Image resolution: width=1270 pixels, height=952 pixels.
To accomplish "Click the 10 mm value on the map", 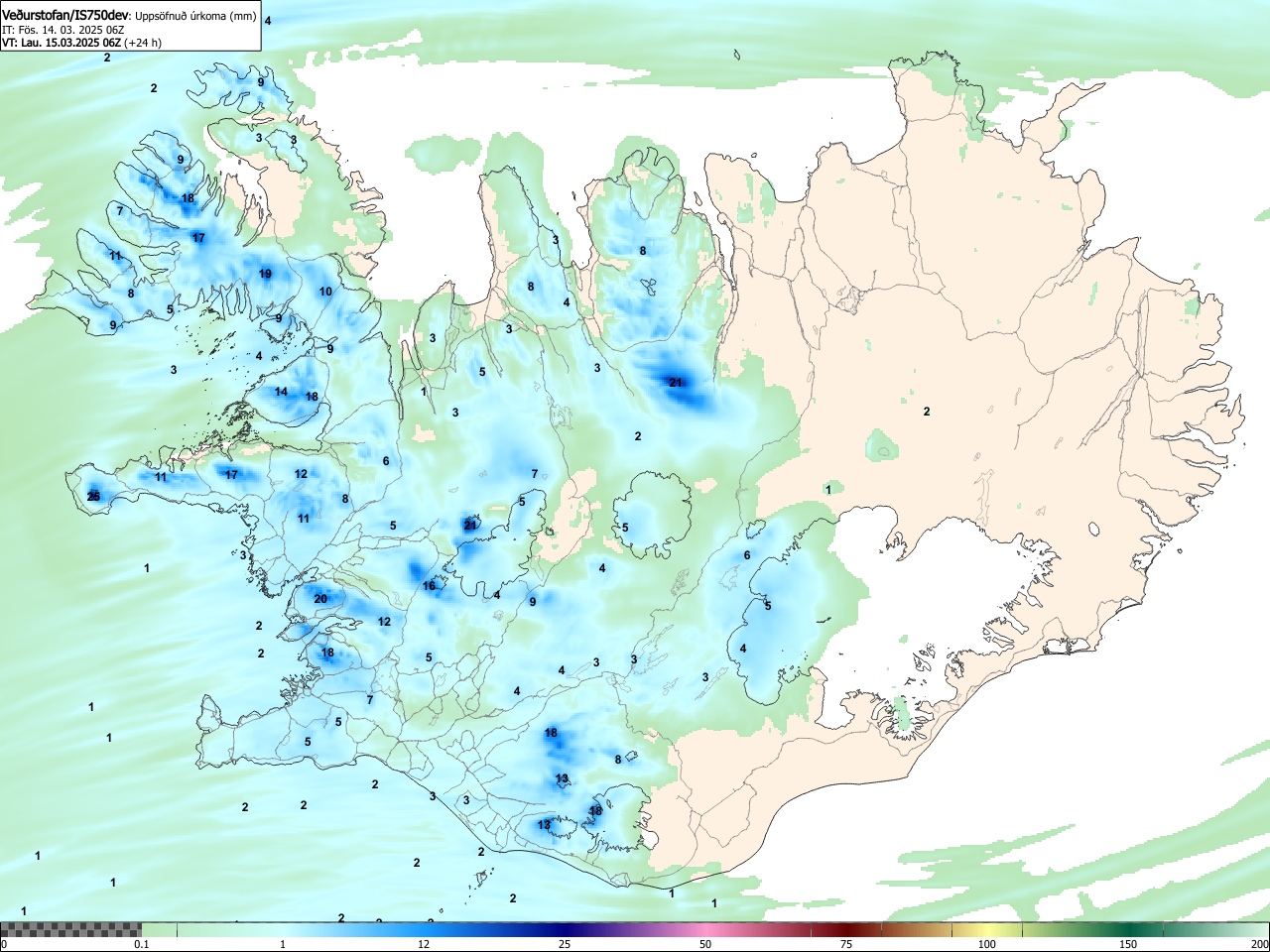I will click(325, 292).
